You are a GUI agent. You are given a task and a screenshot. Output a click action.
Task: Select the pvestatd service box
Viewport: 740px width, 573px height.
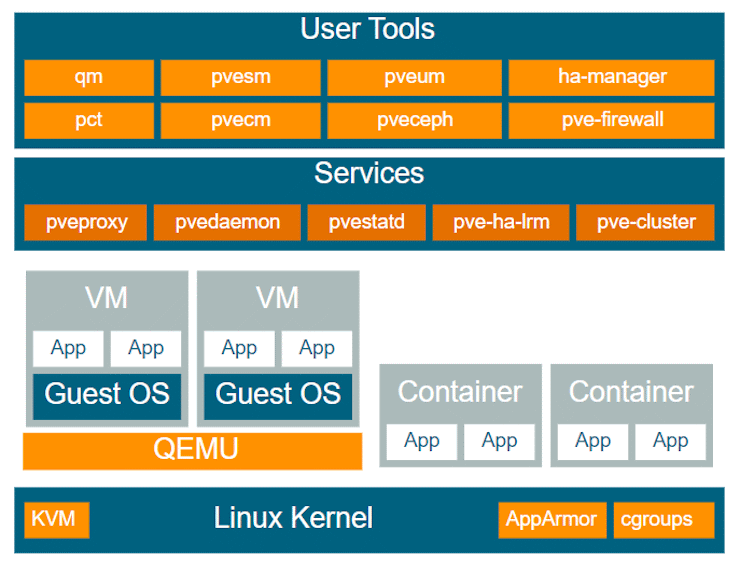click(x=366, y=222)
